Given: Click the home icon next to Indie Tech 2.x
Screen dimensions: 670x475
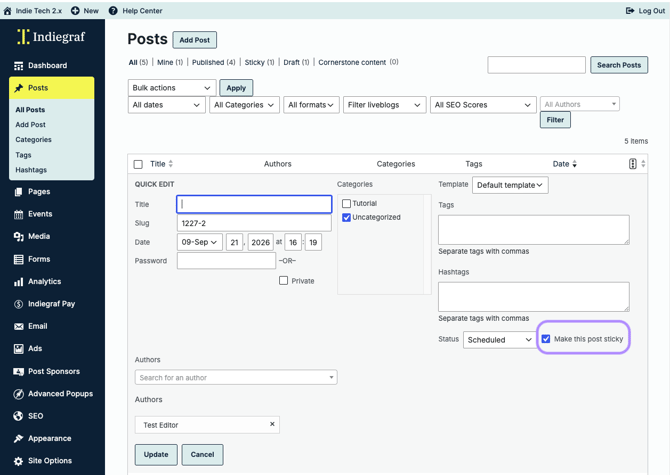Looking at the screenshot, I should [x=7, y=11].
